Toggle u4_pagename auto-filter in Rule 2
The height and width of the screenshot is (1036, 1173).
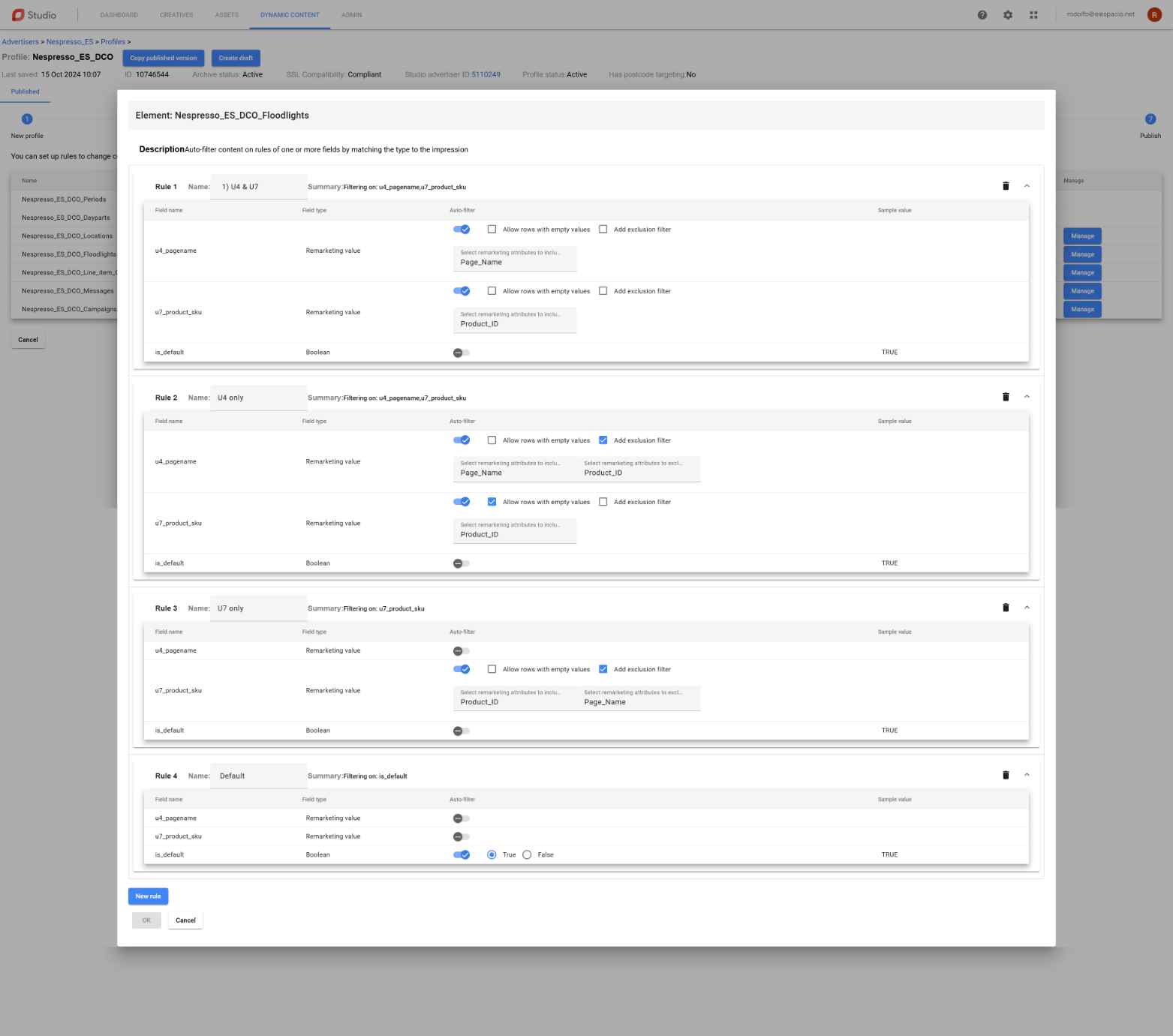462,440
